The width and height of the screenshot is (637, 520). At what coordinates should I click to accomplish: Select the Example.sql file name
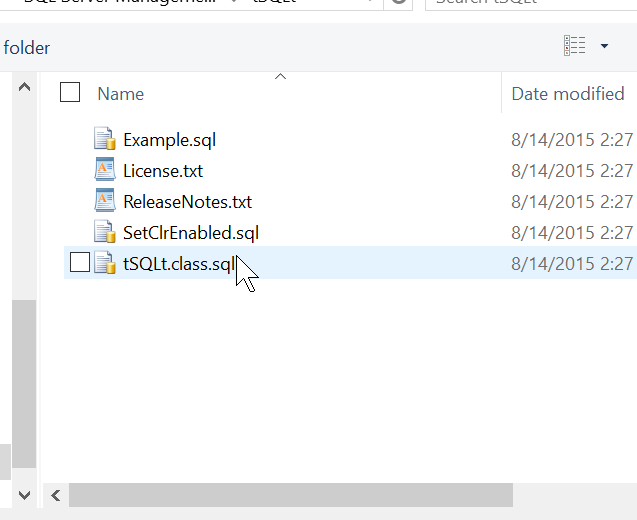click(x=169, y=139)
